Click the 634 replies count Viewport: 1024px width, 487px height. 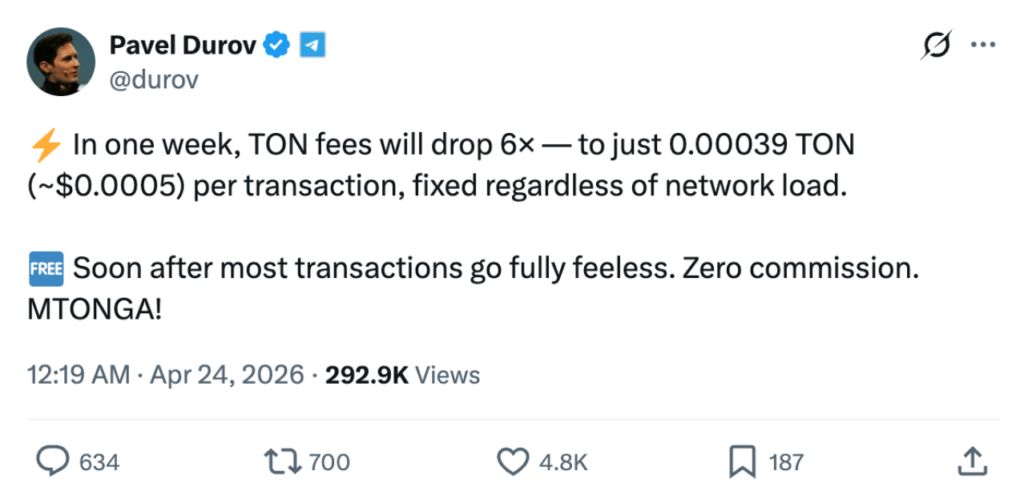[x=99, y=461]
